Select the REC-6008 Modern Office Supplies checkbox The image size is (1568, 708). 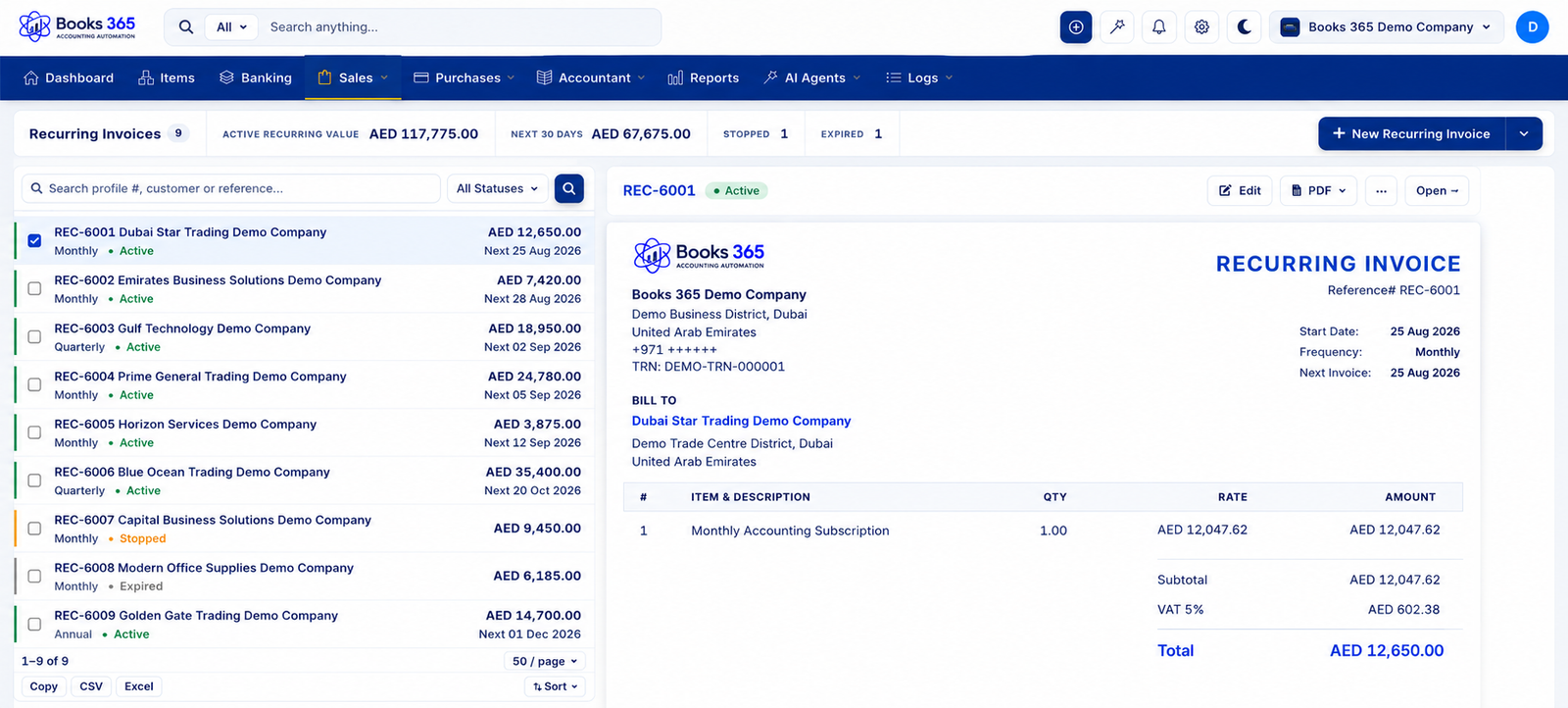point(34,577)
